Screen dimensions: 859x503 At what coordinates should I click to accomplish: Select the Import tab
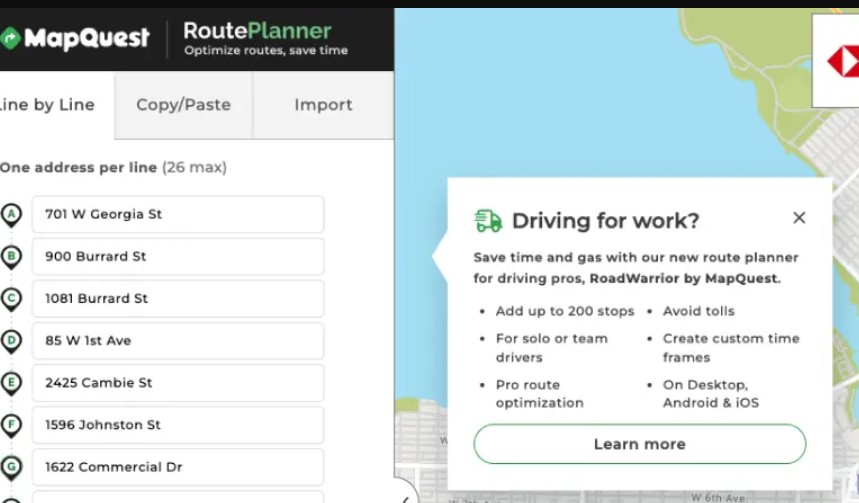[x=323, y=105]
